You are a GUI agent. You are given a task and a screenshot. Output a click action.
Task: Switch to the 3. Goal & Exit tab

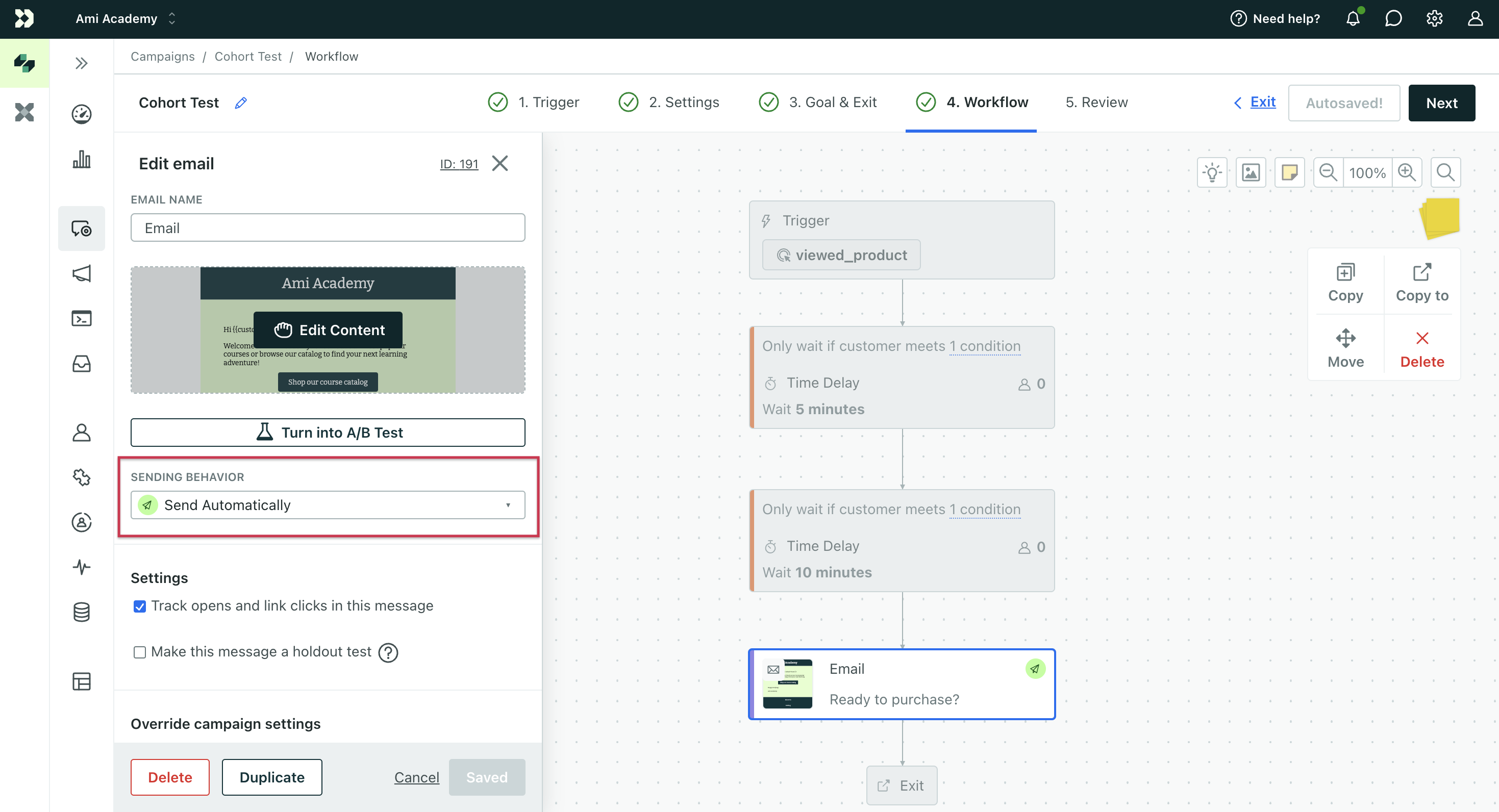pos(833,102)
